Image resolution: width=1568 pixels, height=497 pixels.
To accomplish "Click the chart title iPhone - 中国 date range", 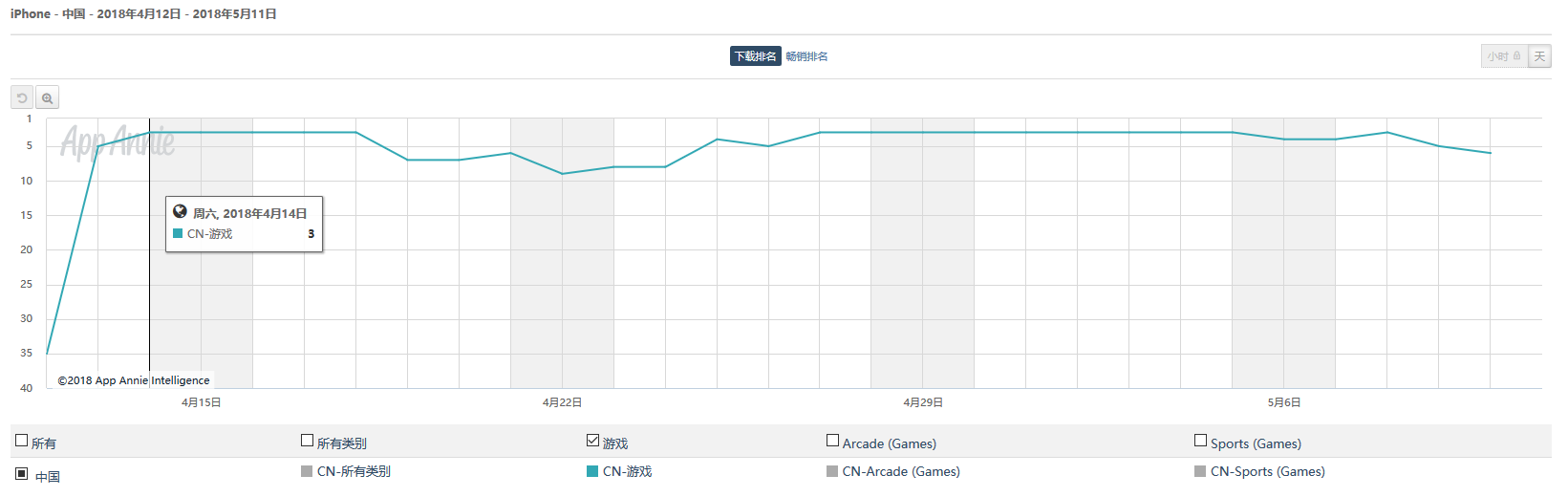I will tap(143, 13).
